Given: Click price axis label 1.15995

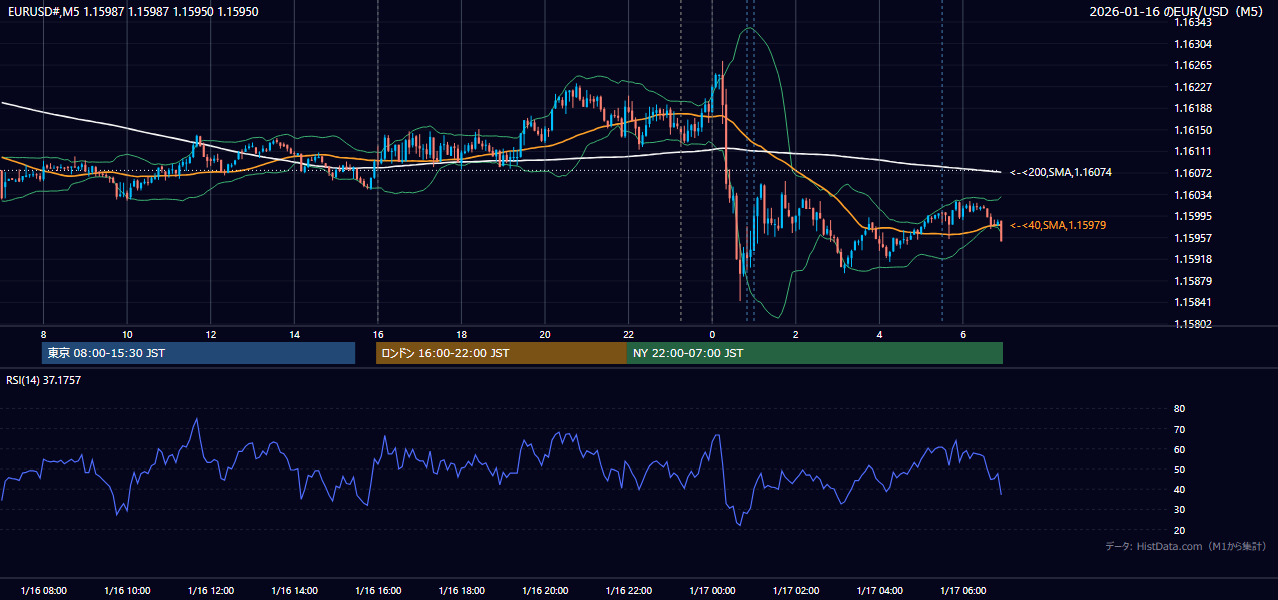Looking at the screenshot, I should 1192,216.
